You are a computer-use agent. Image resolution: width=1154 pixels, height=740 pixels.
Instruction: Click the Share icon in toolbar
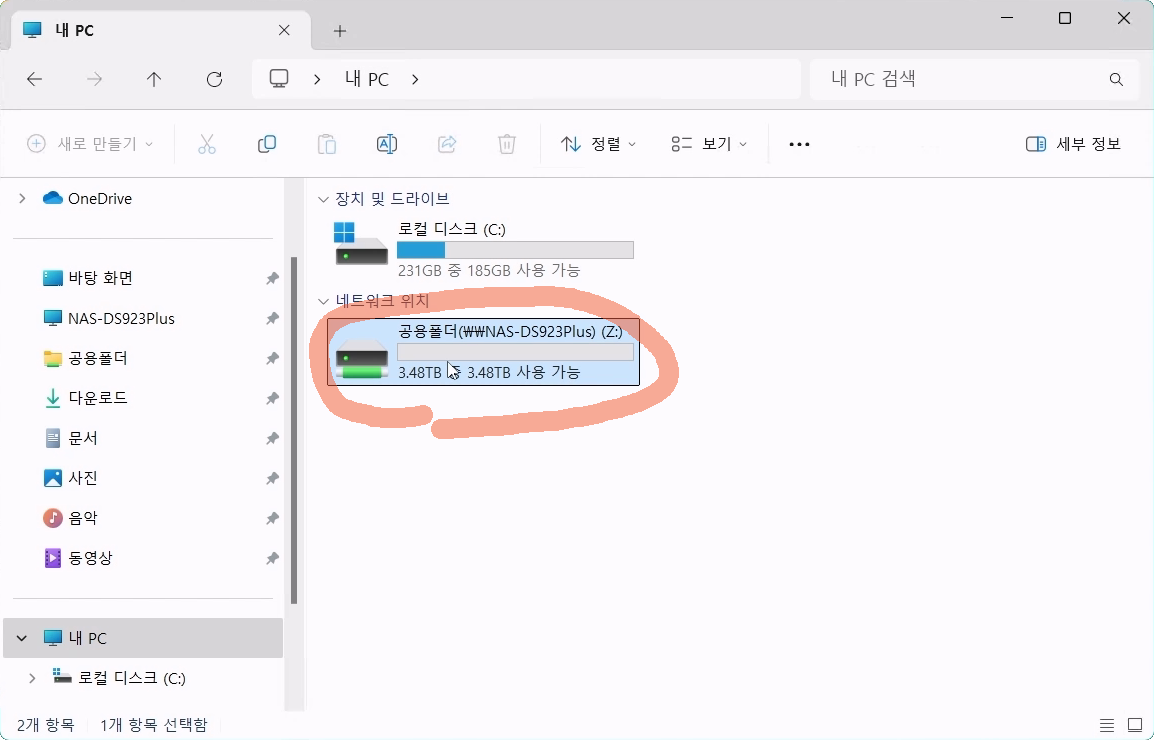point(447,144)
